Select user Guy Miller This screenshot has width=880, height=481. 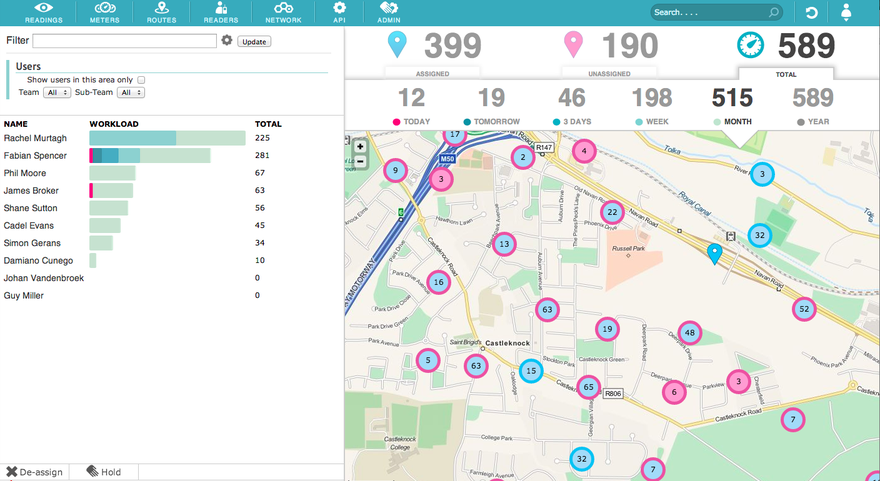pos(24,295)
